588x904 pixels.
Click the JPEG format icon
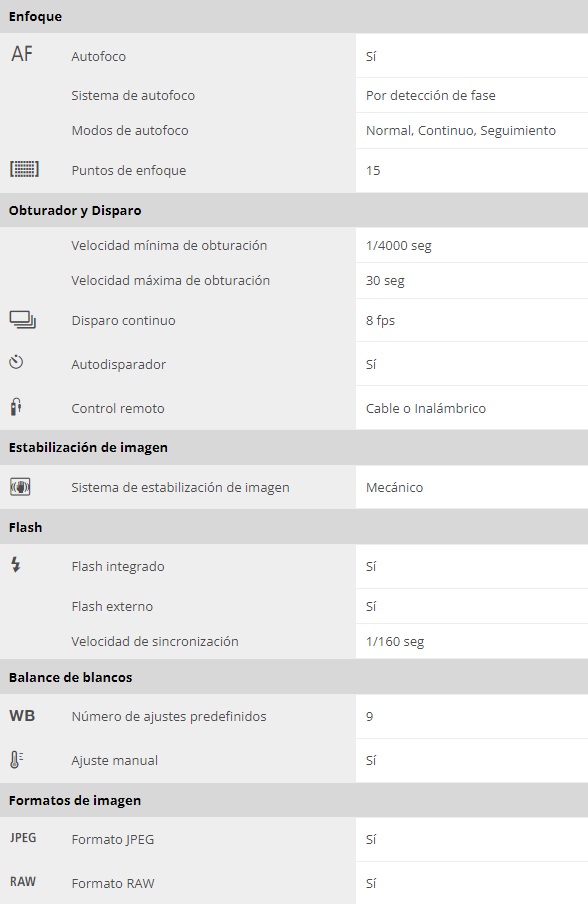click(x=23, y=838)
